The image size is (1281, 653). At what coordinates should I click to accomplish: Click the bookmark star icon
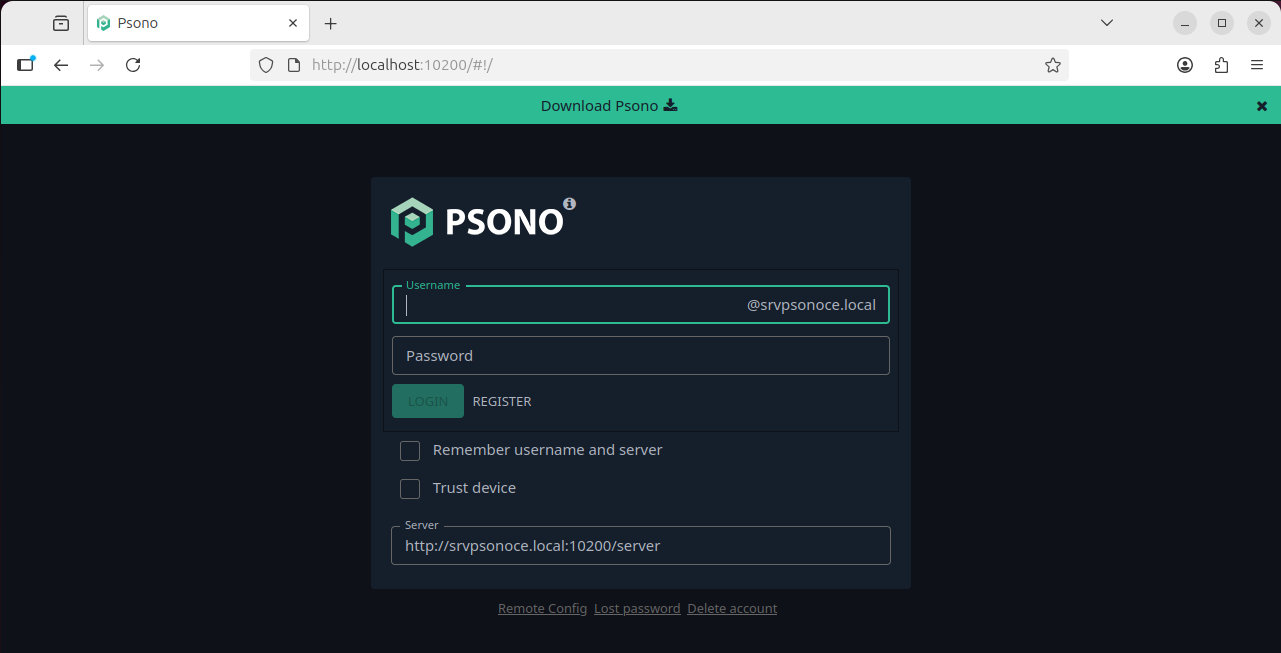tap(1052, 65)
